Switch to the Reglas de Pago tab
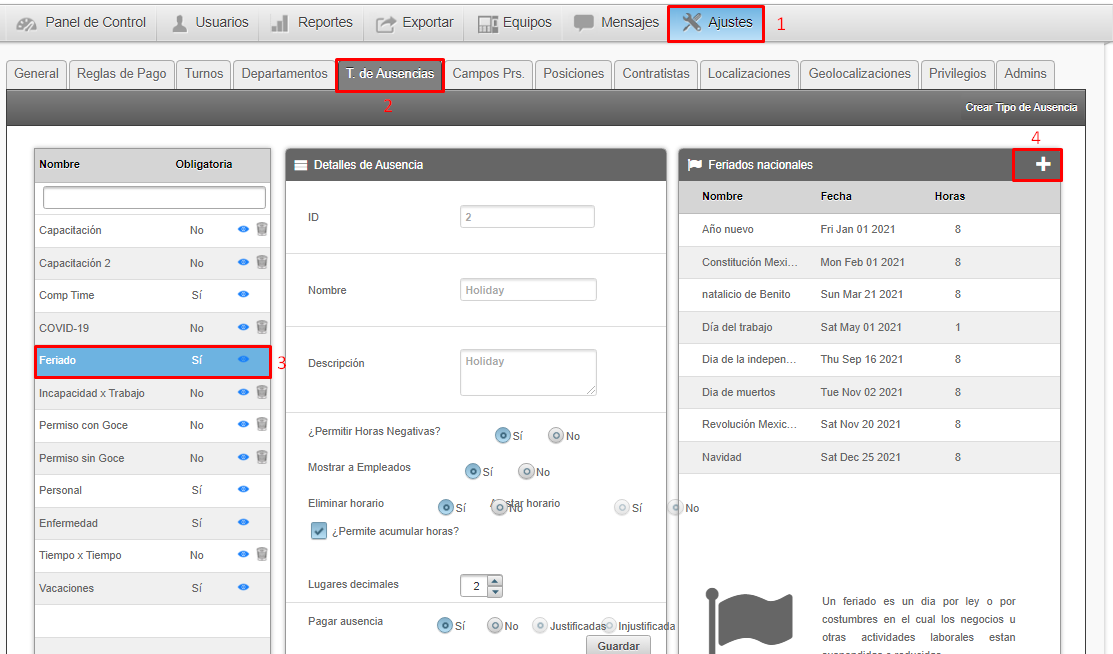Viewport: 1113px width, 654px height. (x=121, y=74)
